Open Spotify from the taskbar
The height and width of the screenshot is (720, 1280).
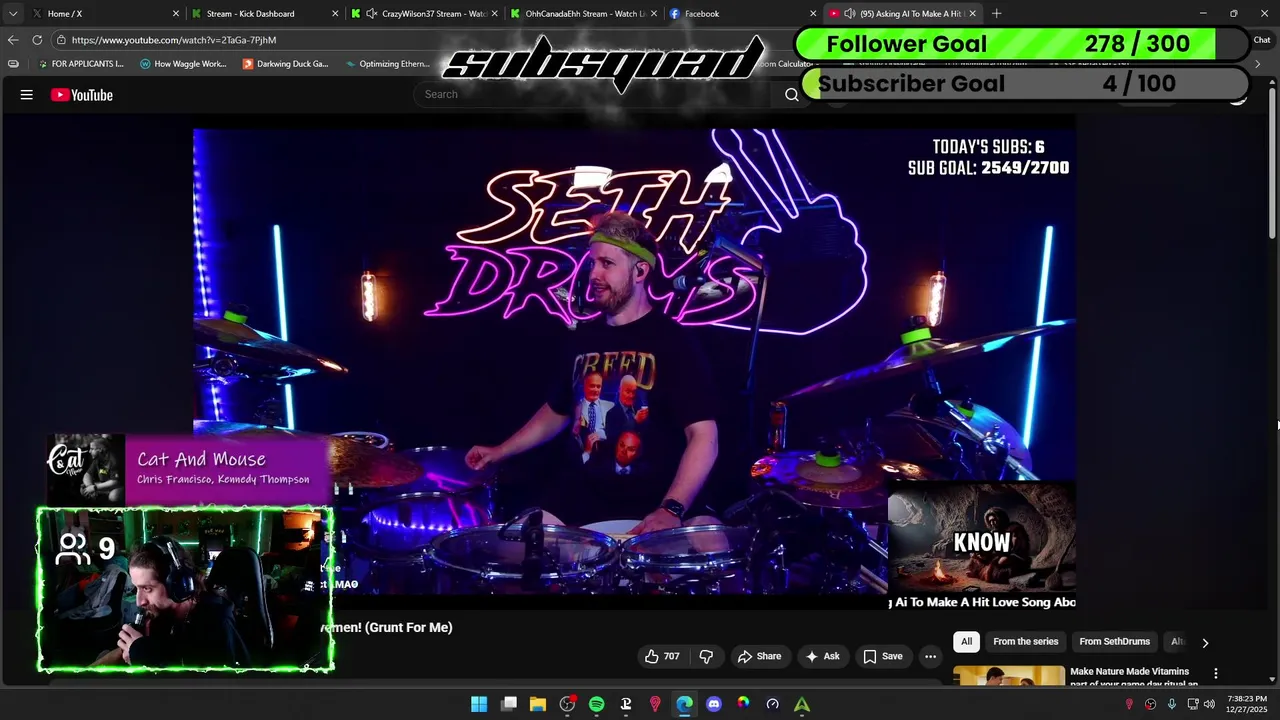[597, 704]
